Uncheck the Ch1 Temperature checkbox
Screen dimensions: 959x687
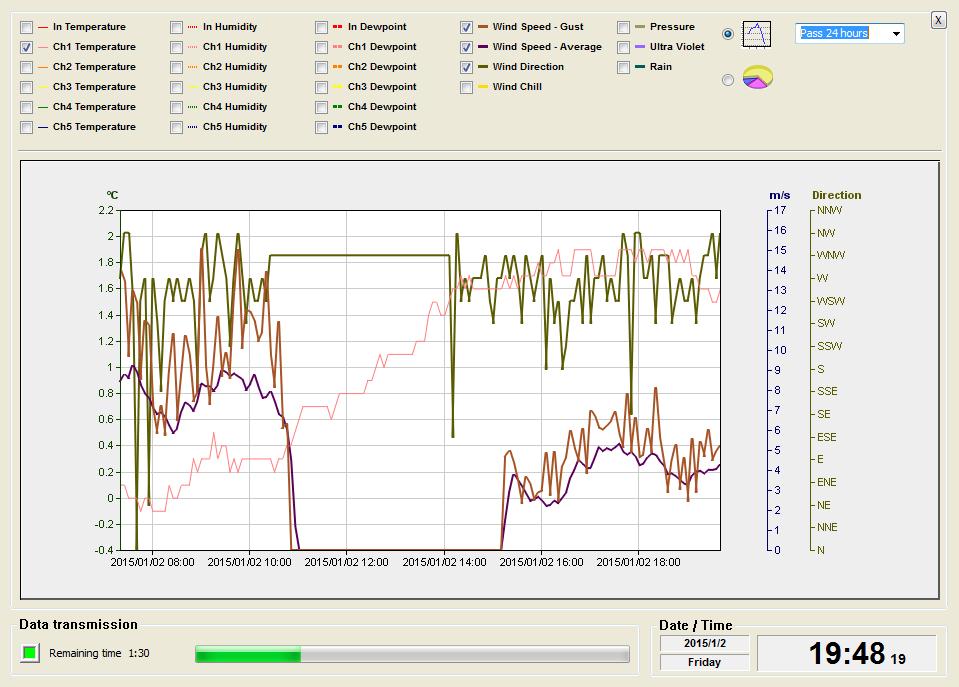tap(27, 47)
